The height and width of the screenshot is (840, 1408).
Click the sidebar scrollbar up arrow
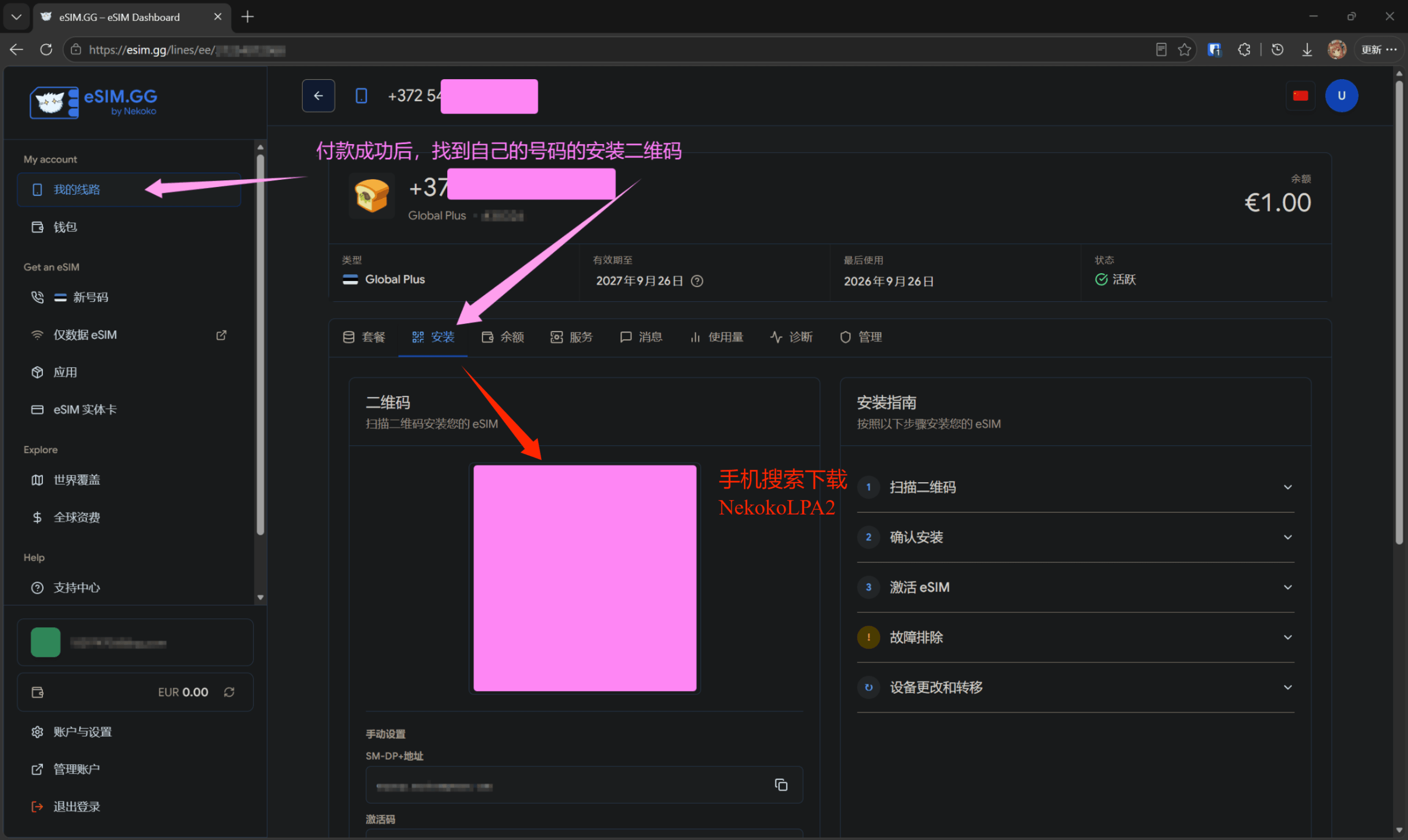point(261,147)
